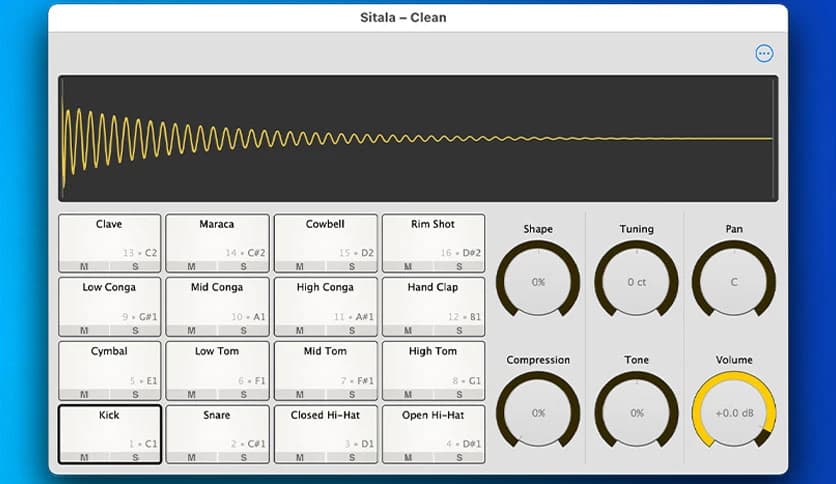Click the Rim Shot note label 16 • D#2
The image size is (836, 484).
coord(461,253)
